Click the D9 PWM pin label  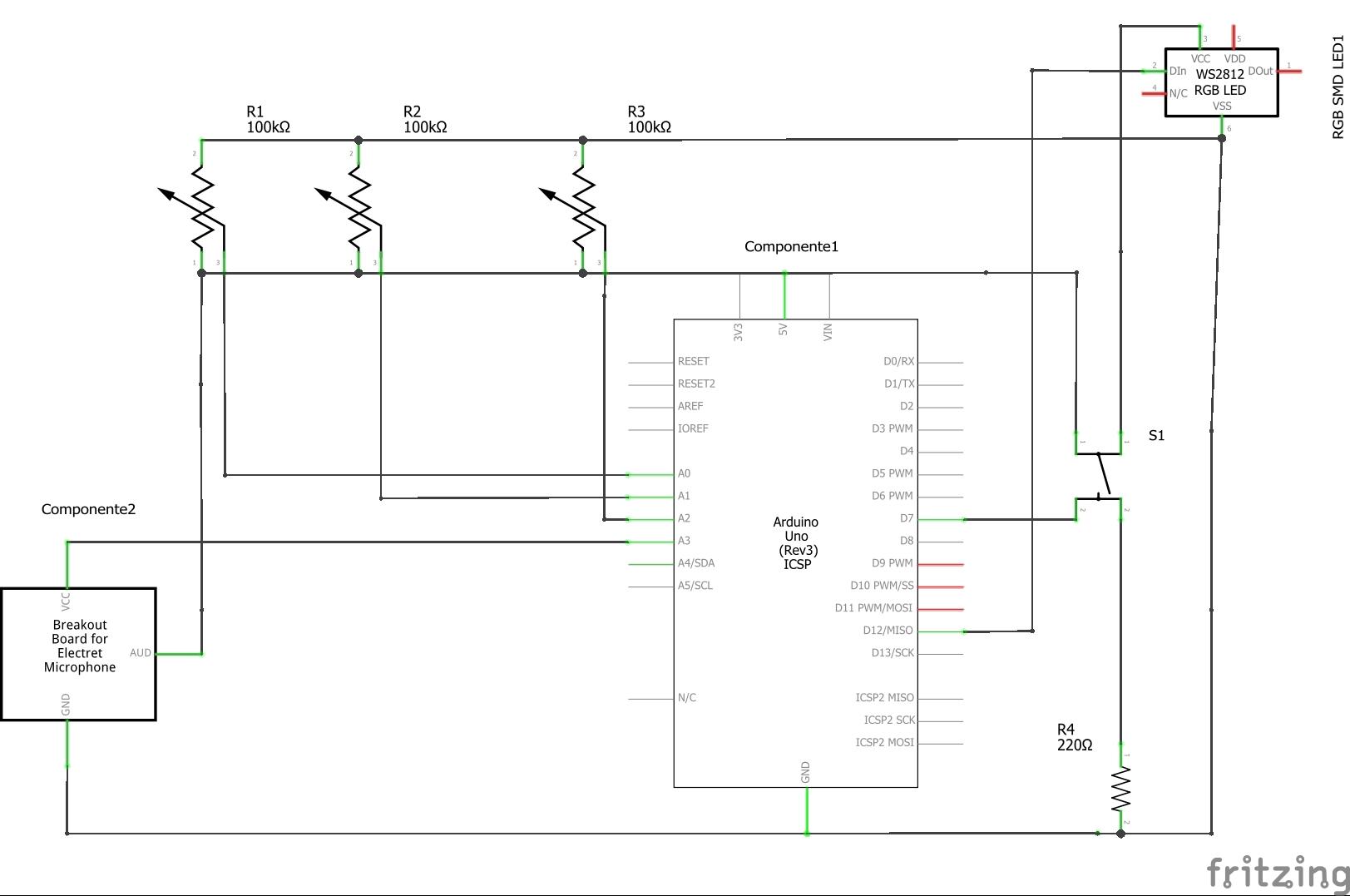pos(893,563)
